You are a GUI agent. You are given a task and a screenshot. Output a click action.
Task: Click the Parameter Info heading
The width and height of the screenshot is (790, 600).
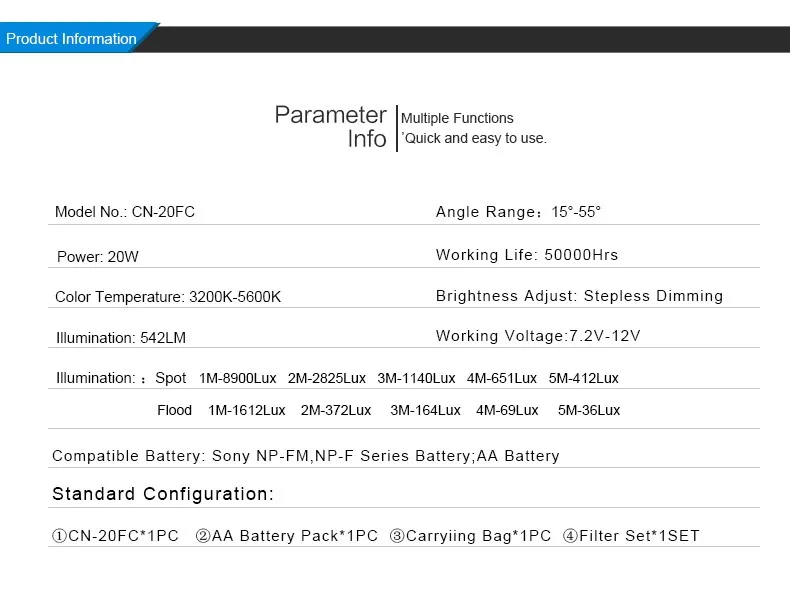(331, 127)
